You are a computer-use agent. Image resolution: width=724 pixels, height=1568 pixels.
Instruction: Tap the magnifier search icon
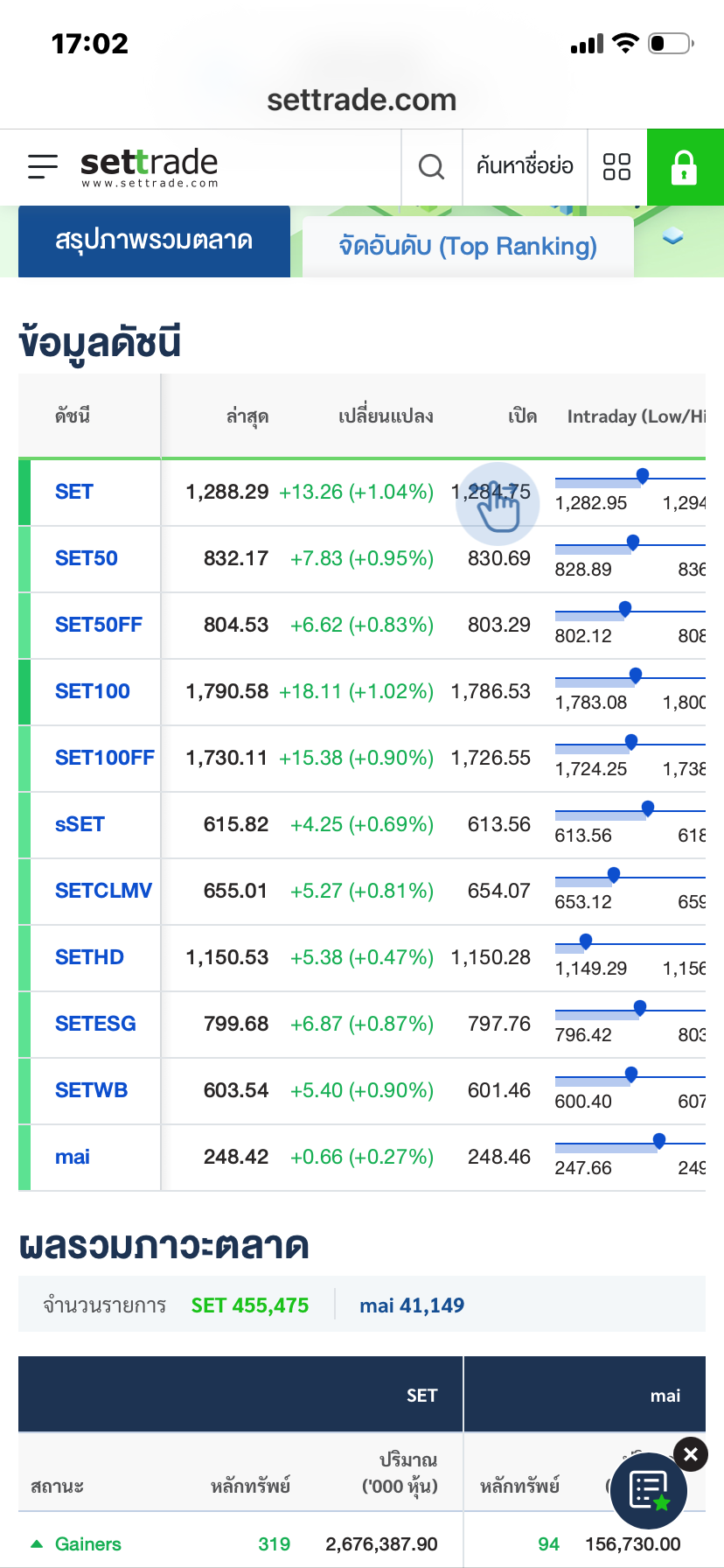[x=431, y=166]
